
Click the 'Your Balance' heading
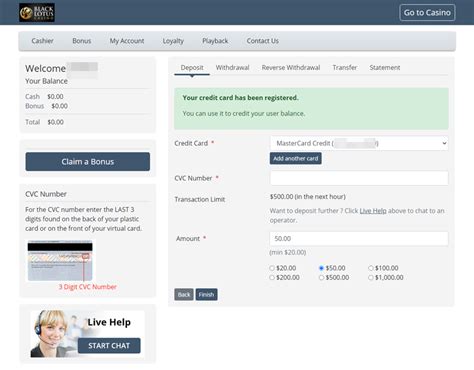46,81
